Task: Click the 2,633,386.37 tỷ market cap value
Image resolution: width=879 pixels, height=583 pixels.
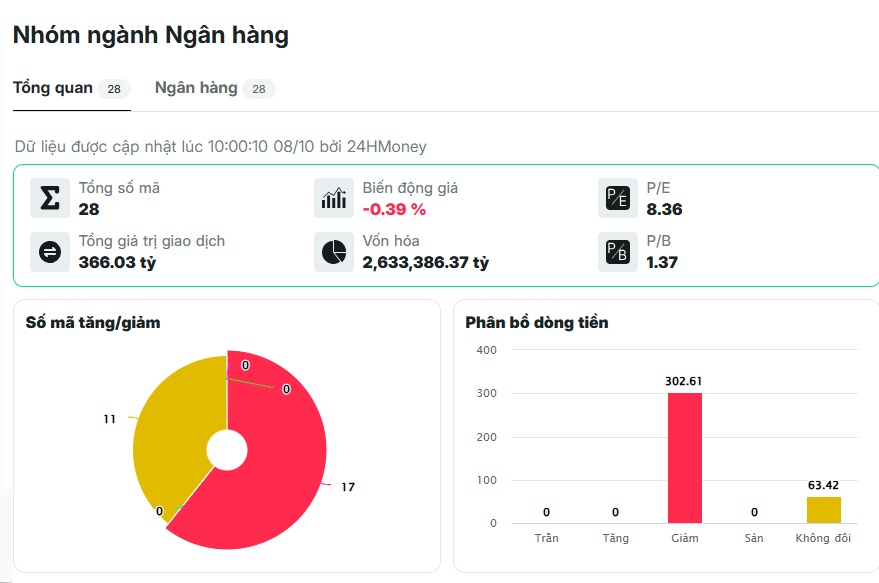Action: point(425,262)
